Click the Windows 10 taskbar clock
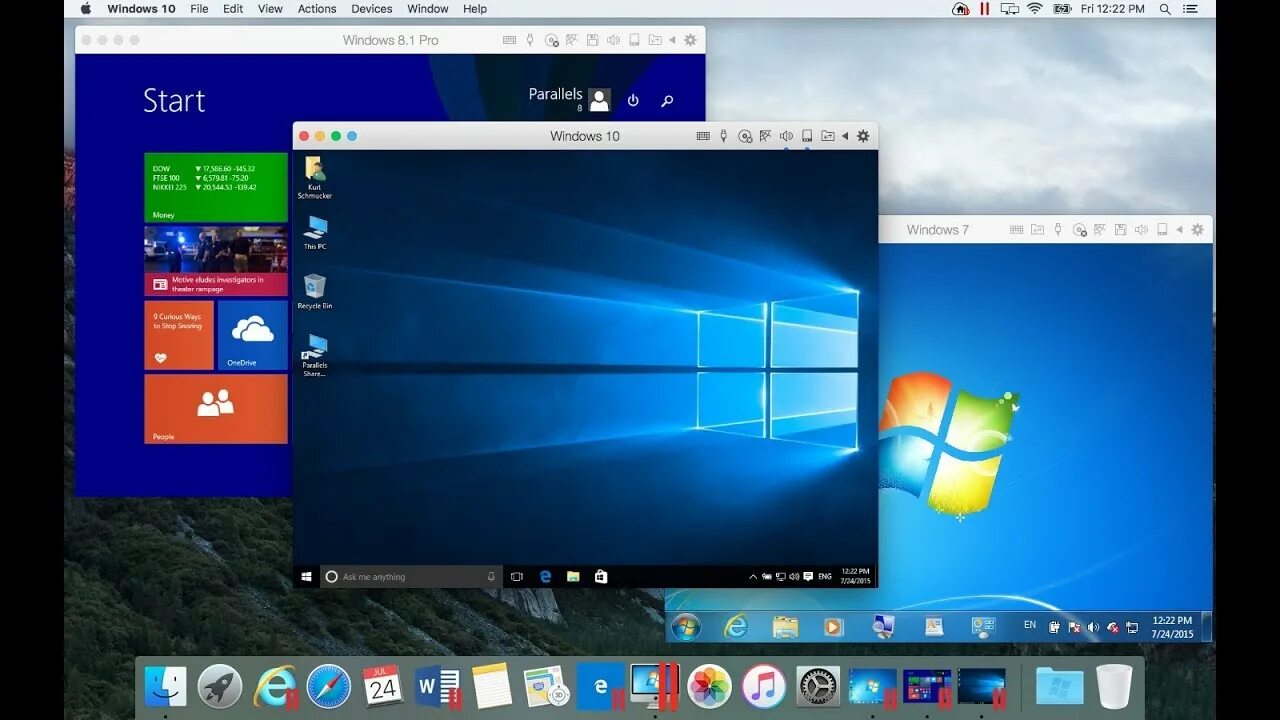Viewport: 1280px width, 720px height. point(856,576)
